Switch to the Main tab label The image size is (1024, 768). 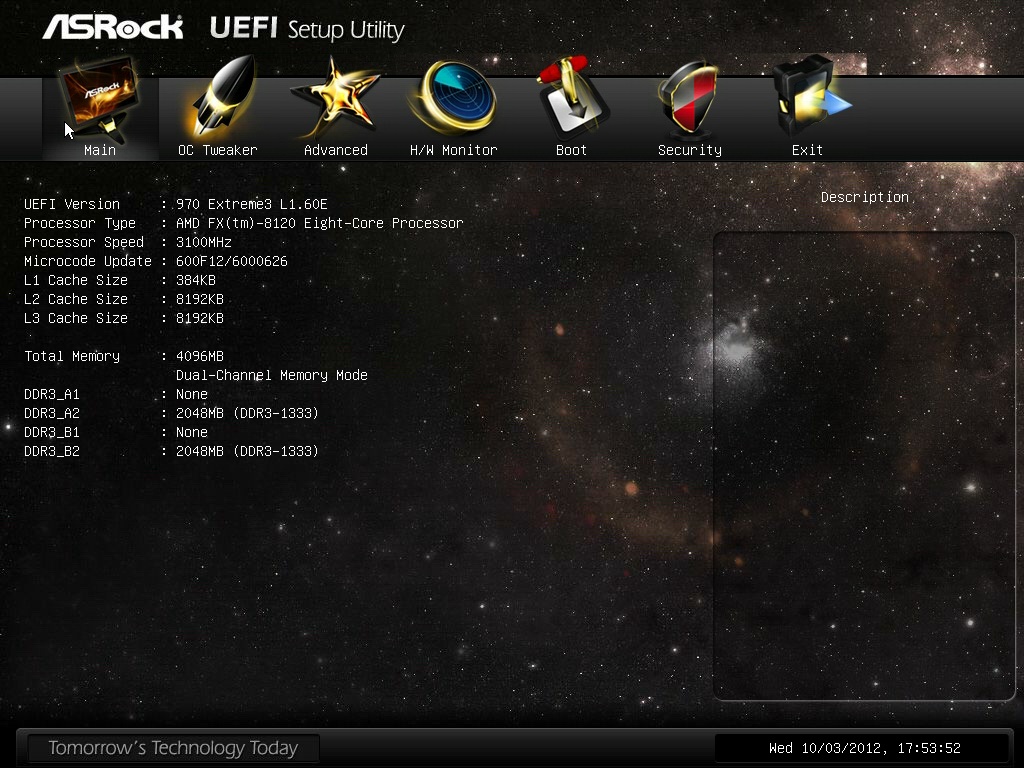[100, 150]
